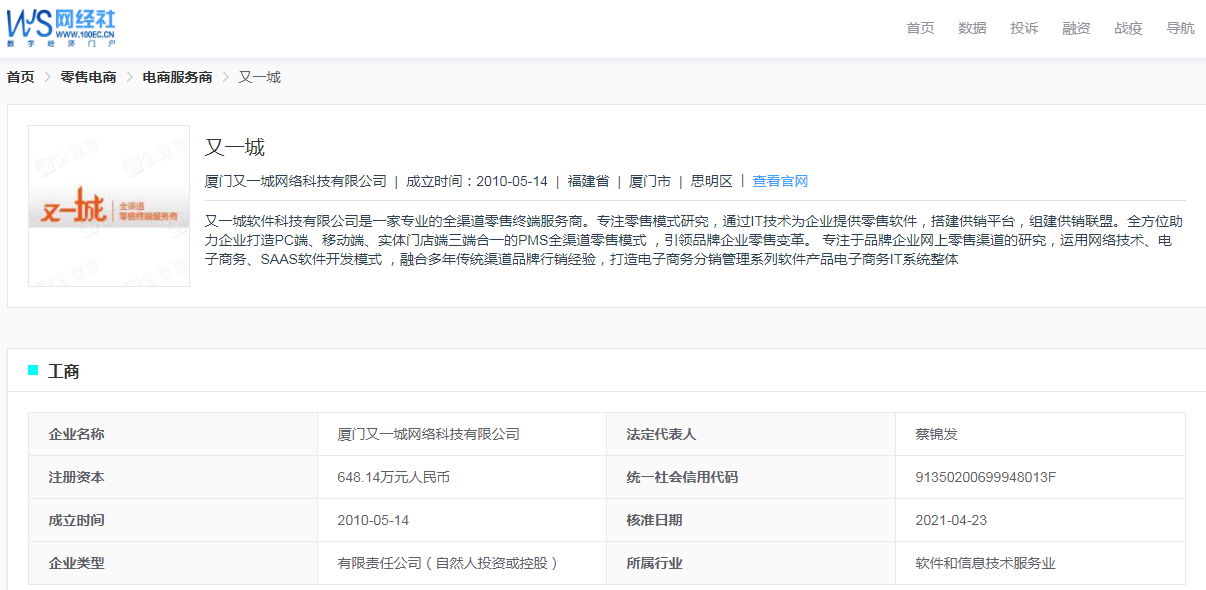Open the 查看官网 link
Screen dimensions: 1206x590
coord(780,181)
